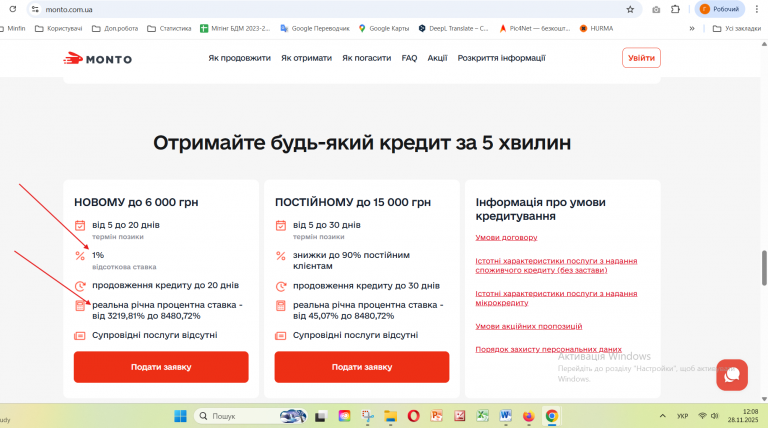Open the Розкриття інформації menu item
This screenshot has width=768, height=428.
pos(502,58)
